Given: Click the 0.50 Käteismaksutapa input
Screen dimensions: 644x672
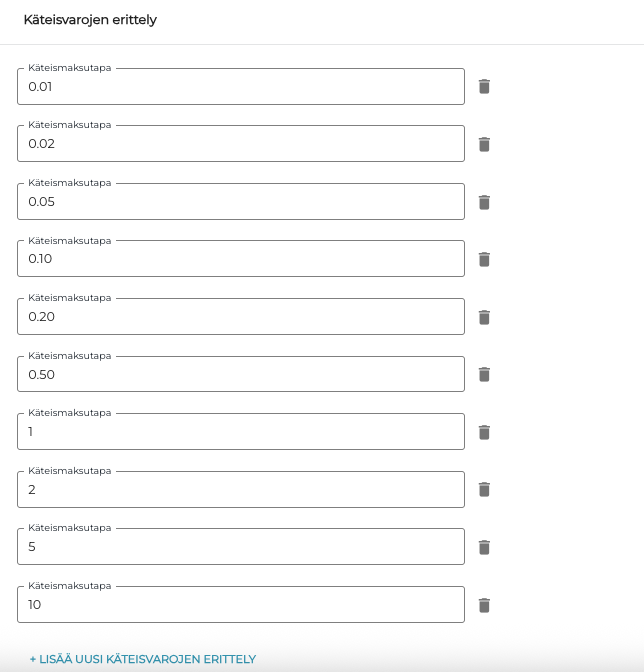Looking at the screenshot, I should tap(240, 375).
